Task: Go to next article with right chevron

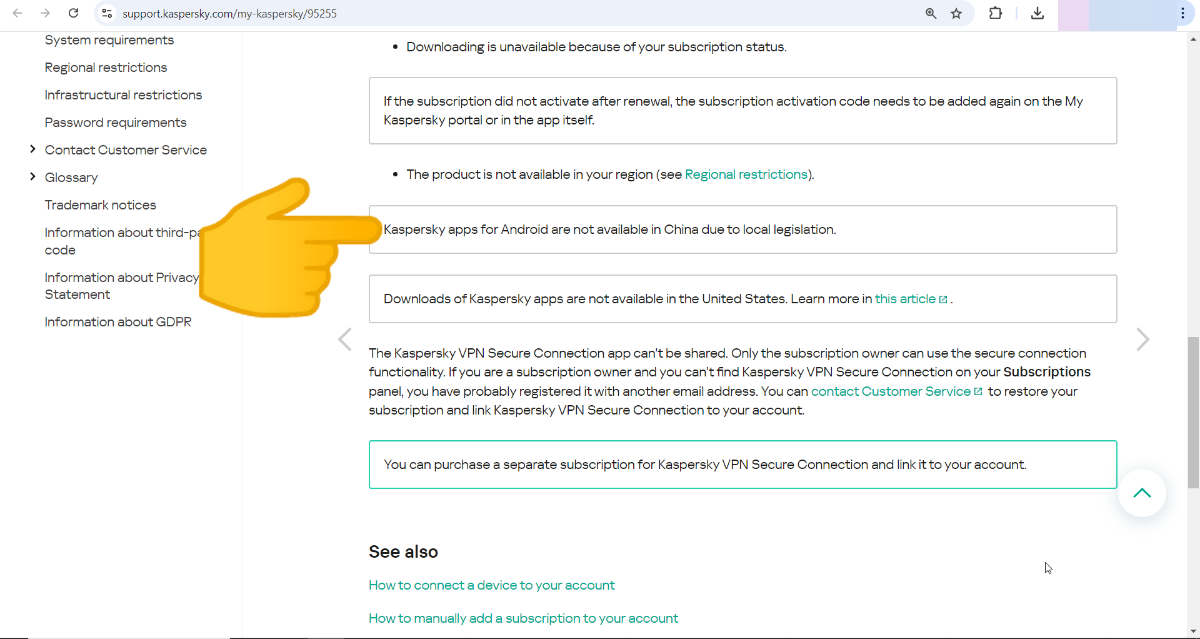Action: pyautogui.click(x=1143, y=340)
